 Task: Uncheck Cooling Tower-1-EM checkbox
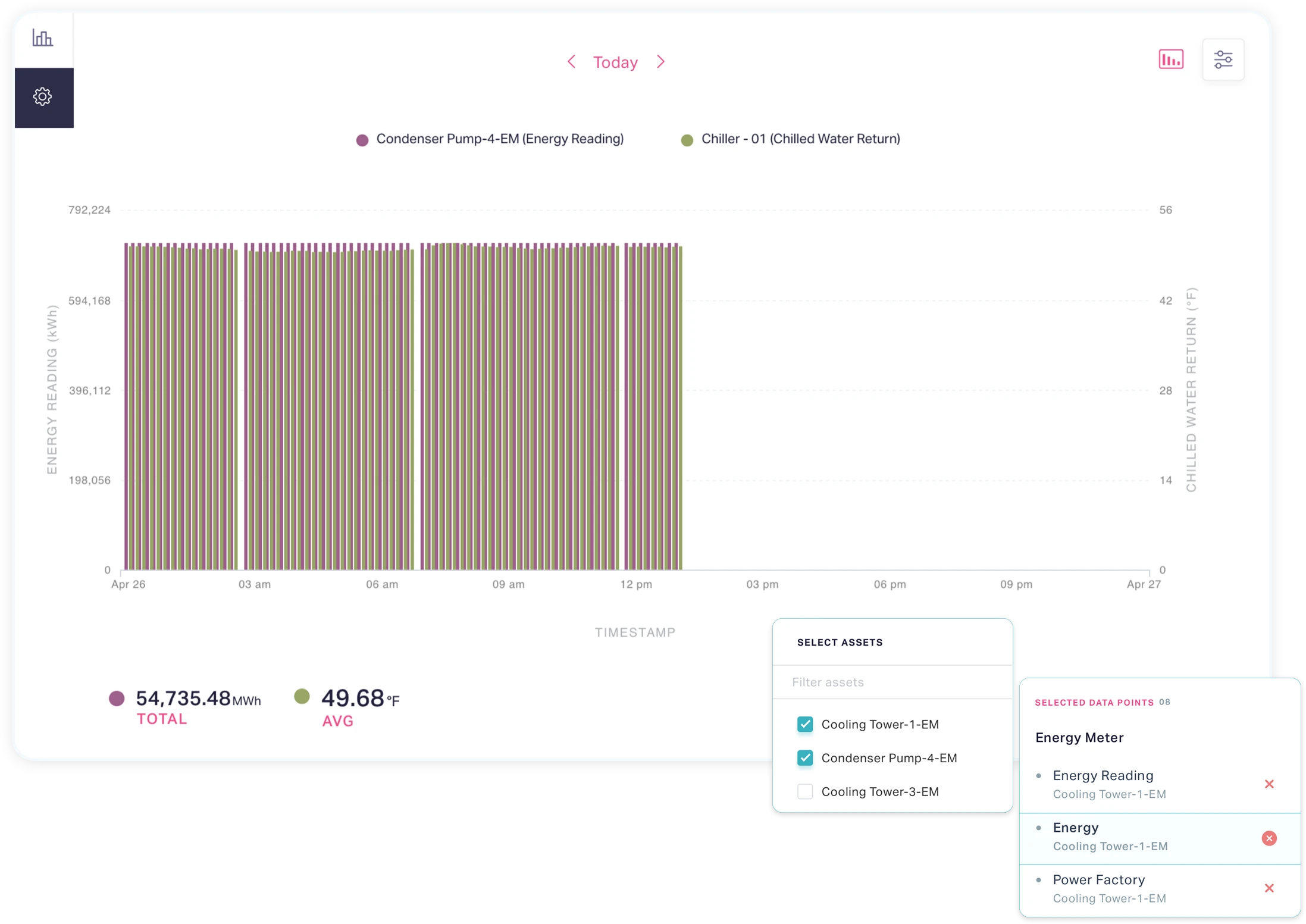(x=804, y=724)
